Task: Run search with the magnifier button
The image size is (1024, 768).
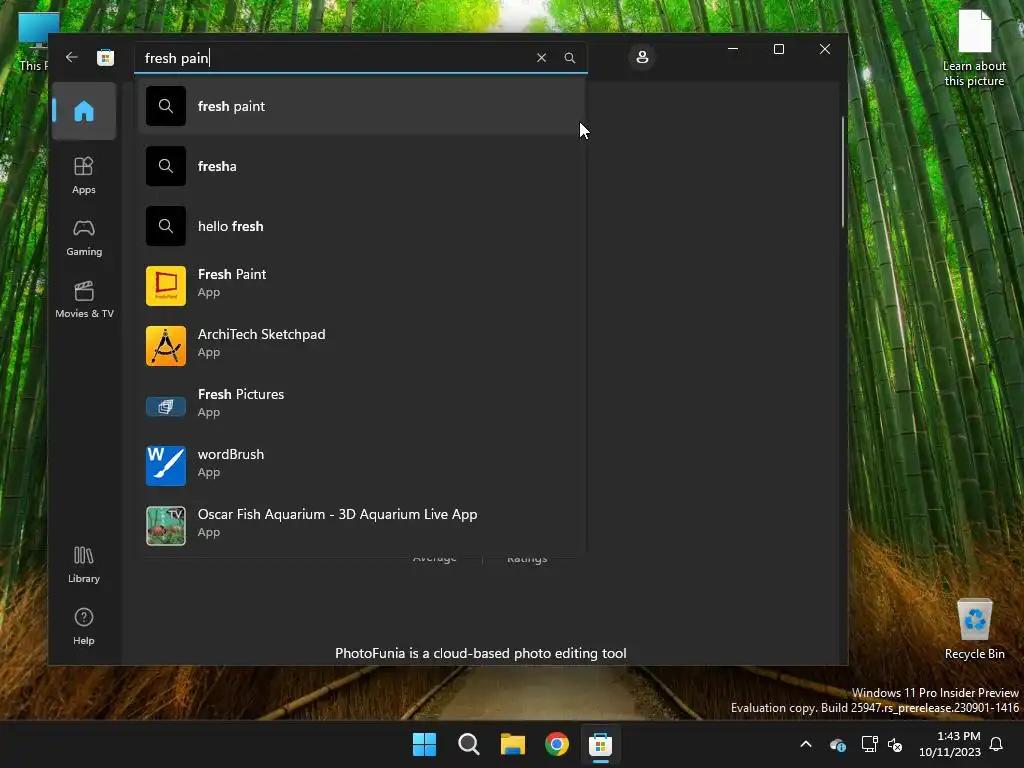Action: 569,58
